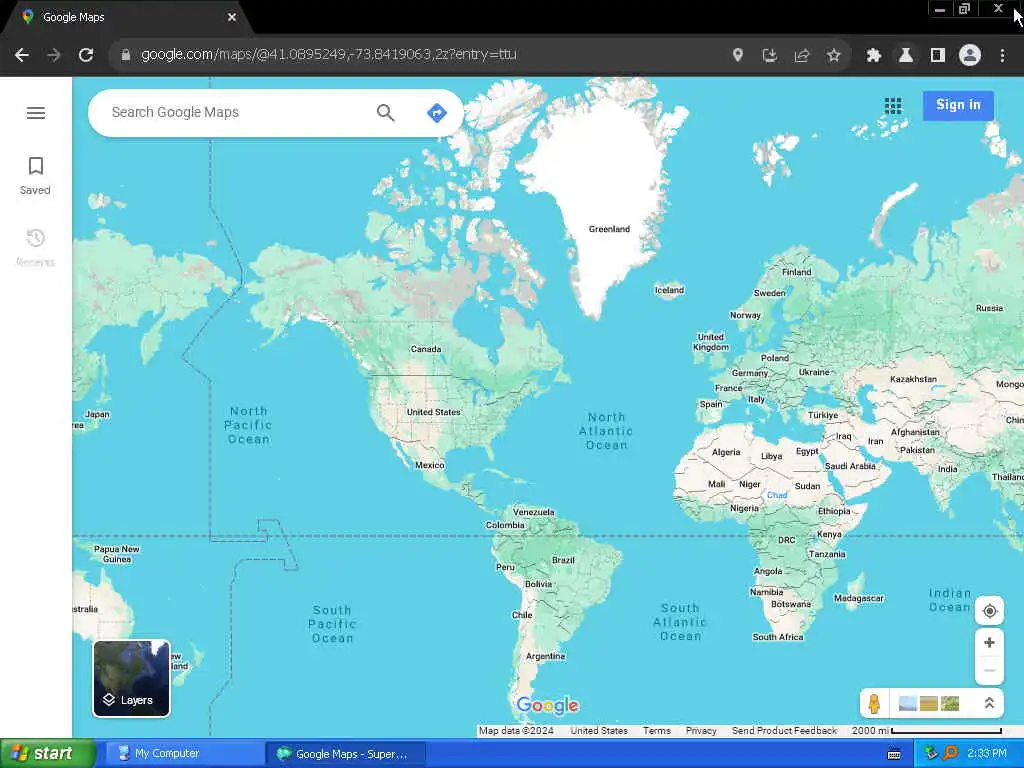Close the Google Maps tab

point(232,17)
